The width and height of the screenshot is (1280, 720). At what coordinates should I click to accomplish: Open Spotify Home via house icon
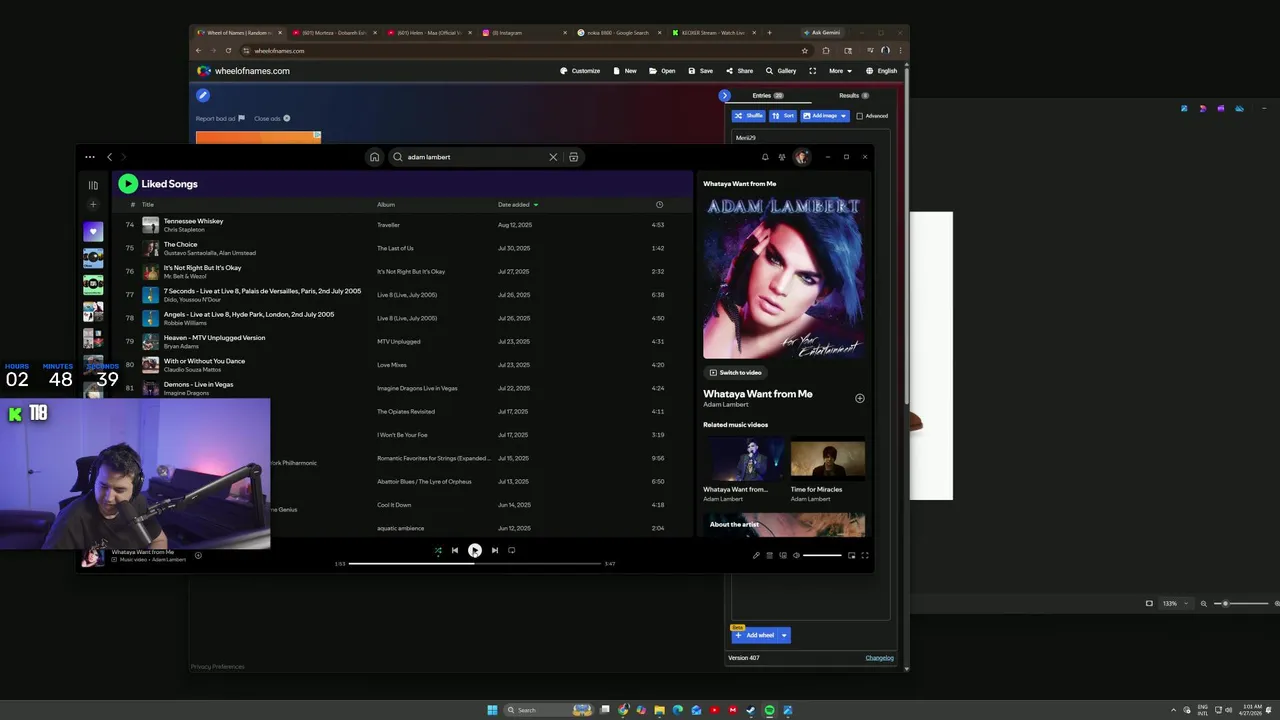click(374, 157)
